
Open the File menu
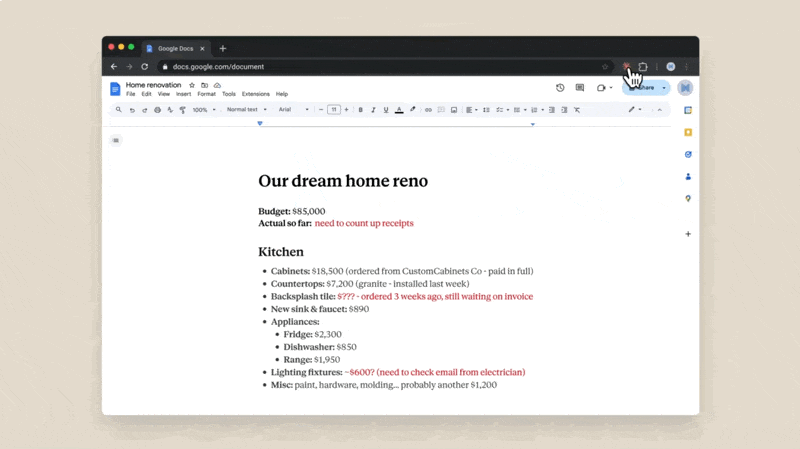pyautogui.click(x=131, y=94)
